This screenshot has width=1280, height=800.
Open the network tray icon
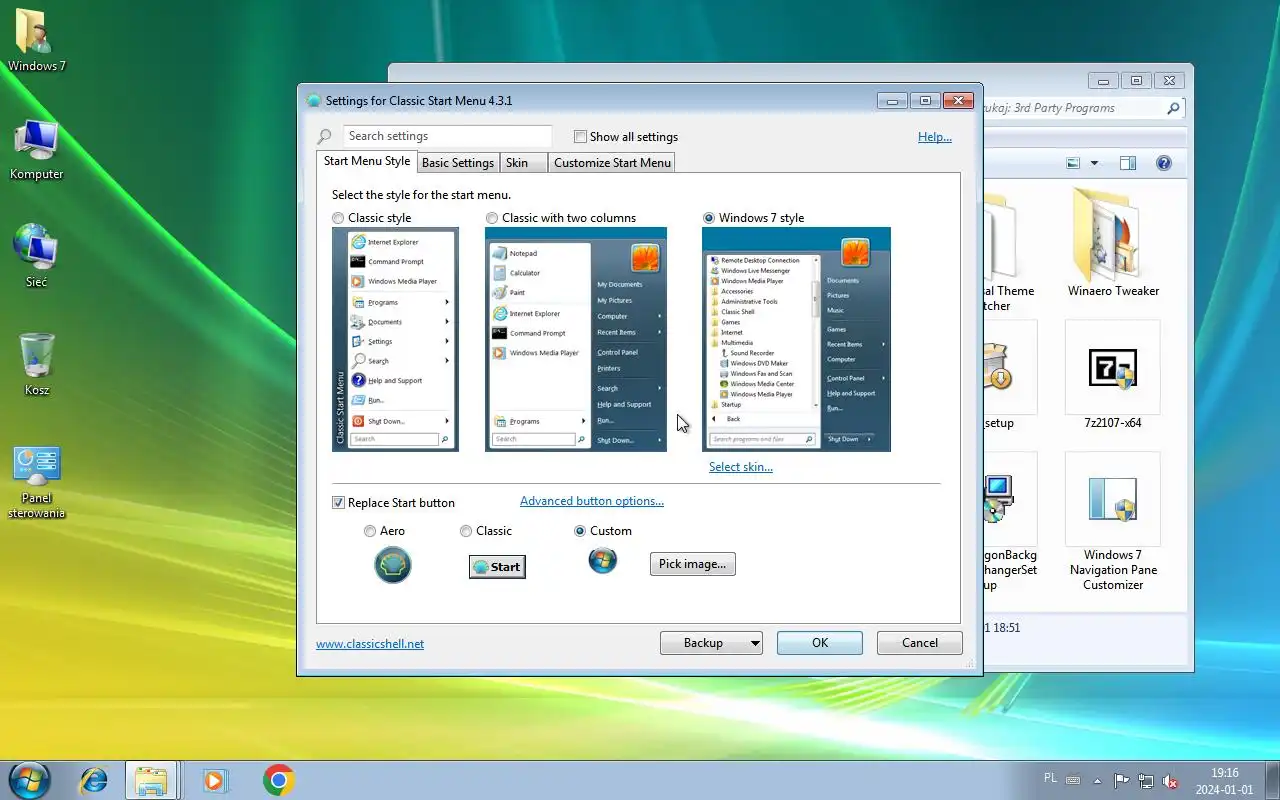1146,781
